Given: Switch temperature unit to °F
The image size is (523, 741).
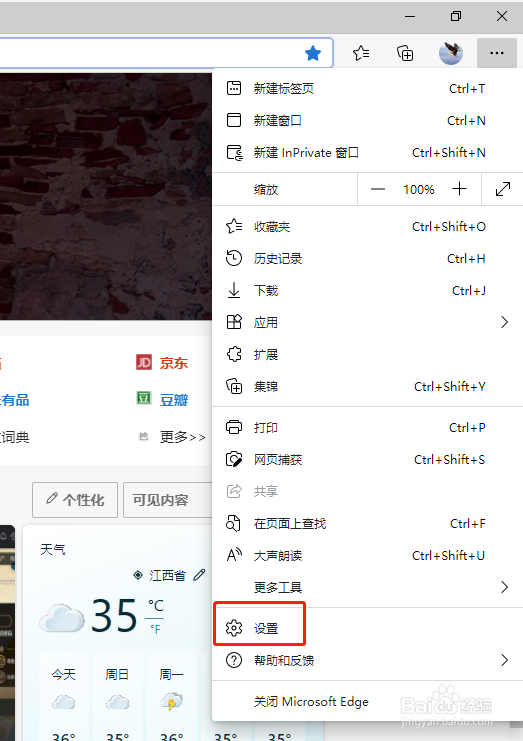Looking at the screenshot, I should tap(155, 629).
